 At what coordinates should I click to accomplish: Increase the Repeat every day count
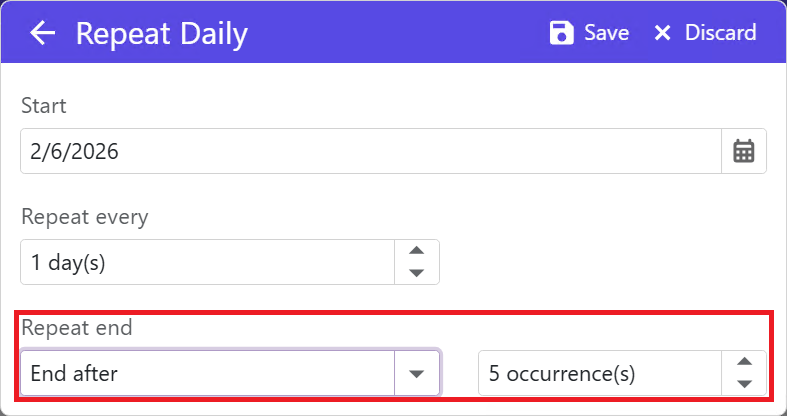[x=418, y=252]
